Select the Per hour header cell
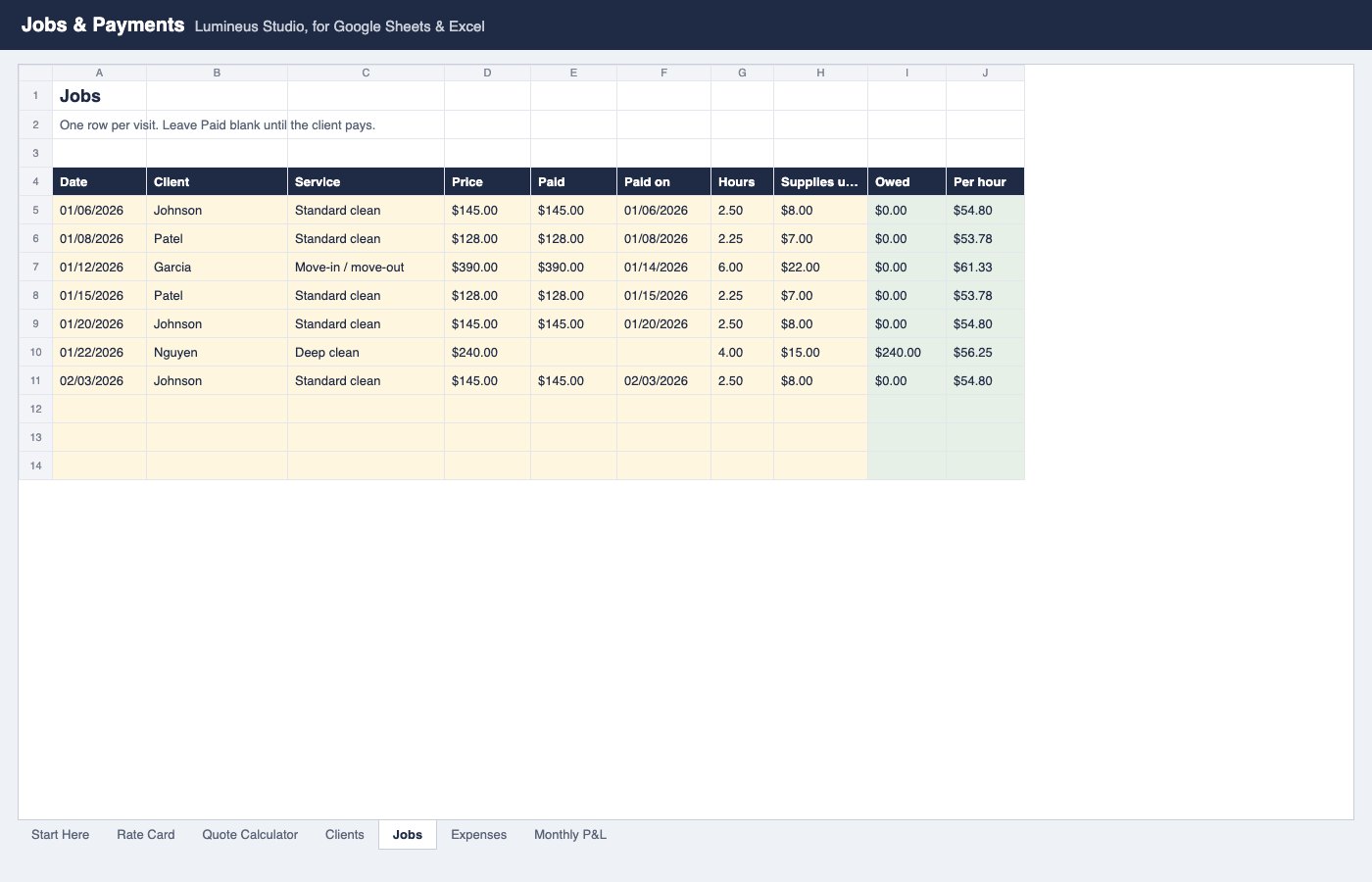Viewport: 1372px width, 882px height. tap(985, 181)
